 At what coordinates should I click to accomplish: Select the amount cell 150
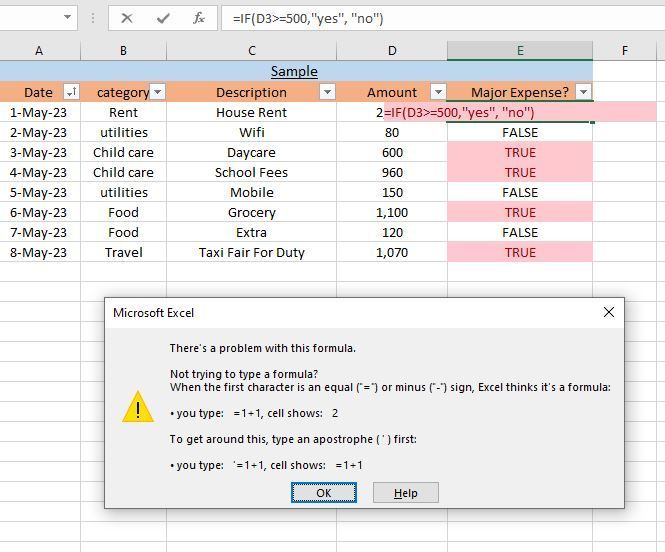coord(392,192)
